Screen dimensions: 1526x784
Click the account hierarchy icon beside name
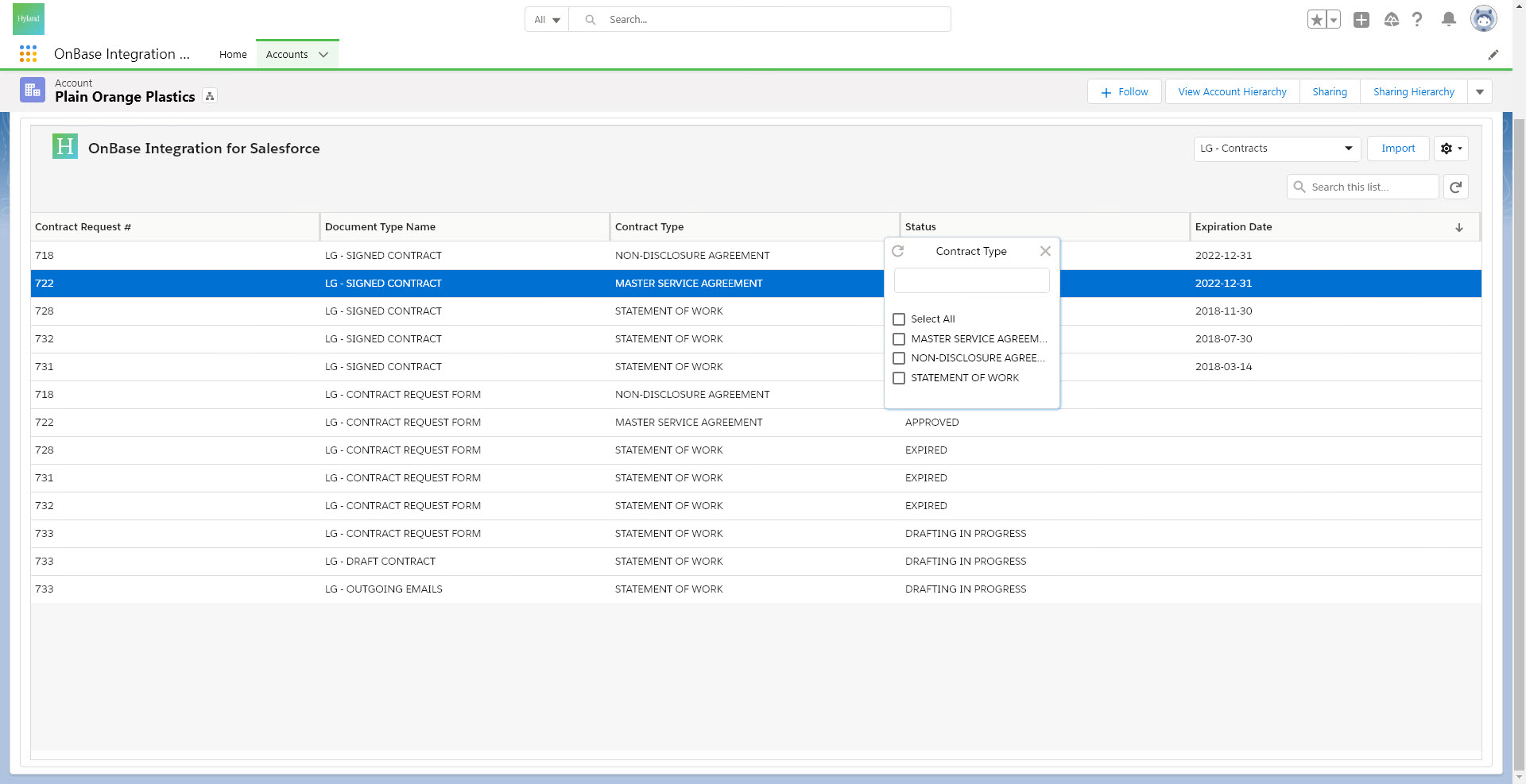[210, 96]
